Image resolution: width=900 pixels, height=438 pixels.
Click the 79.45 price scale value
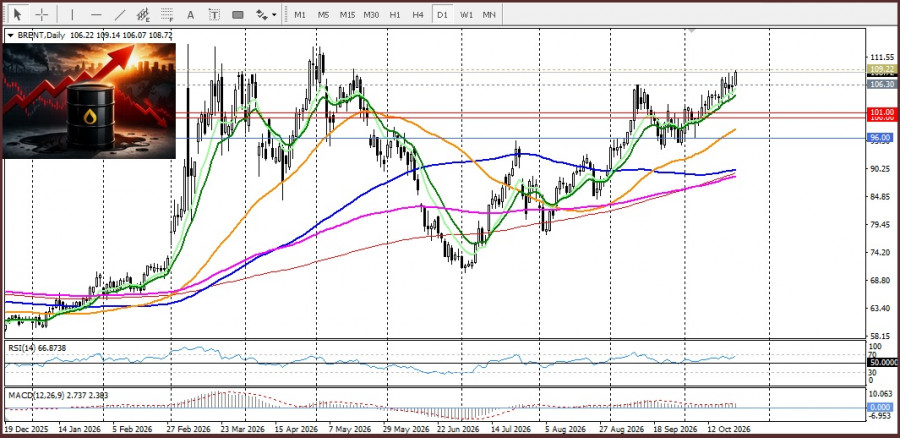(881, 224)
